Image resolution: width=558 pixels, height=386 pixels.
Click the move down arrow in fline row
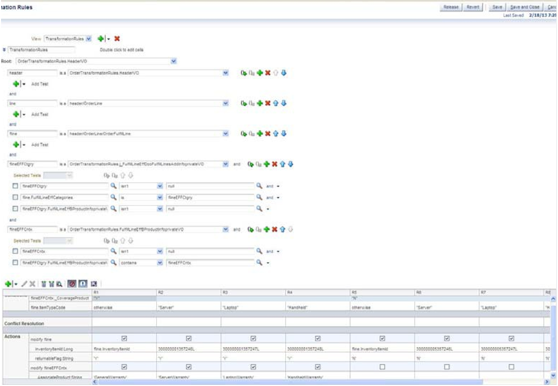point(284,133)
